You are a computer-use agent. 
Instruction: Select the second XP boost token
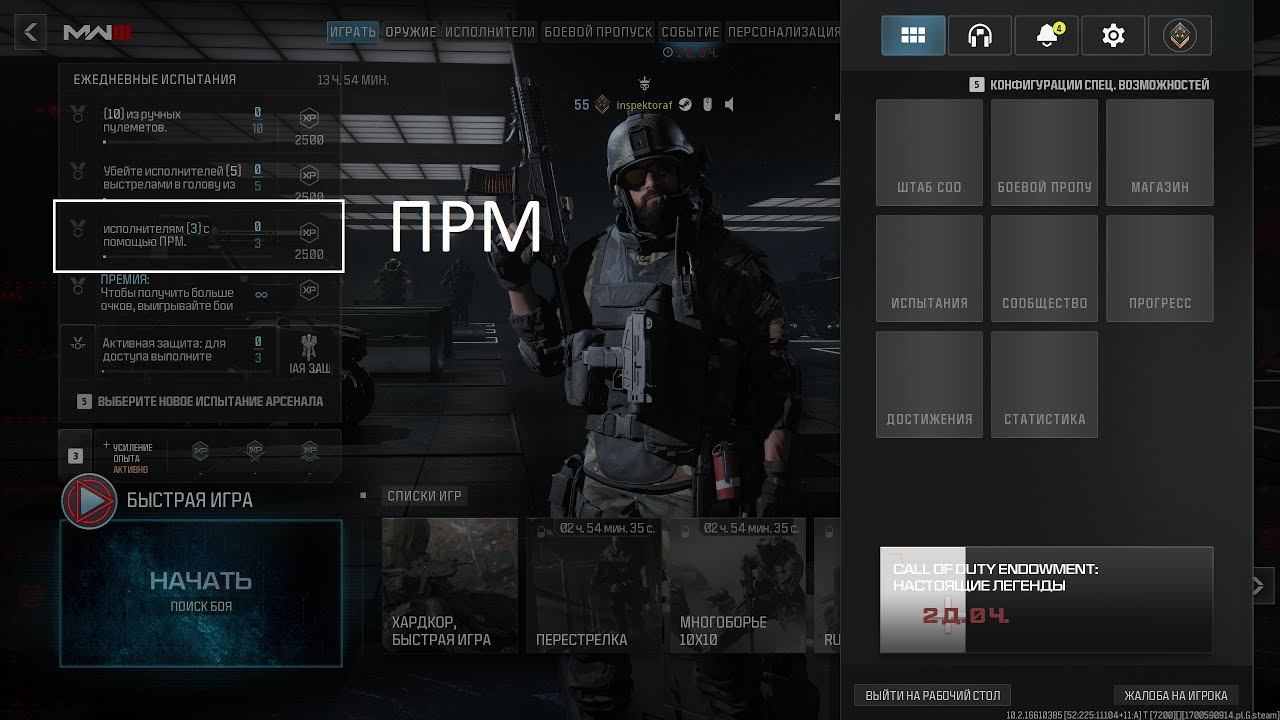(255, 450)
